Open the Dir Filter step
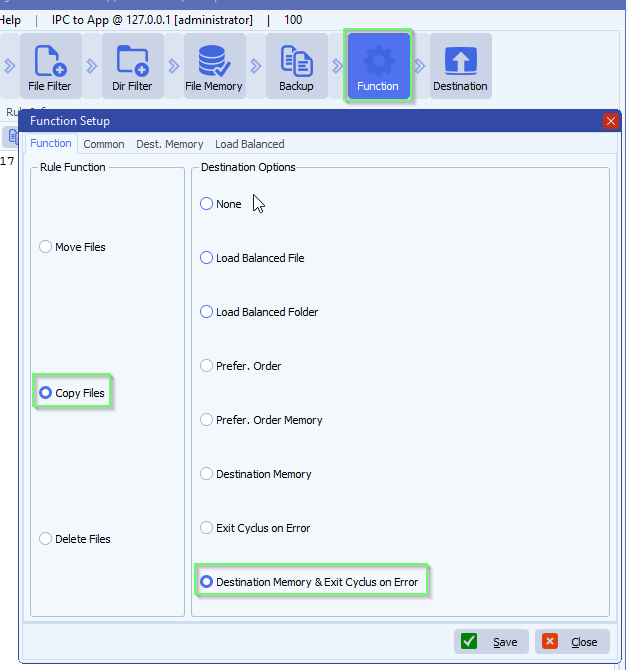This screenshot has height=670, width=628. click(132, 66)
